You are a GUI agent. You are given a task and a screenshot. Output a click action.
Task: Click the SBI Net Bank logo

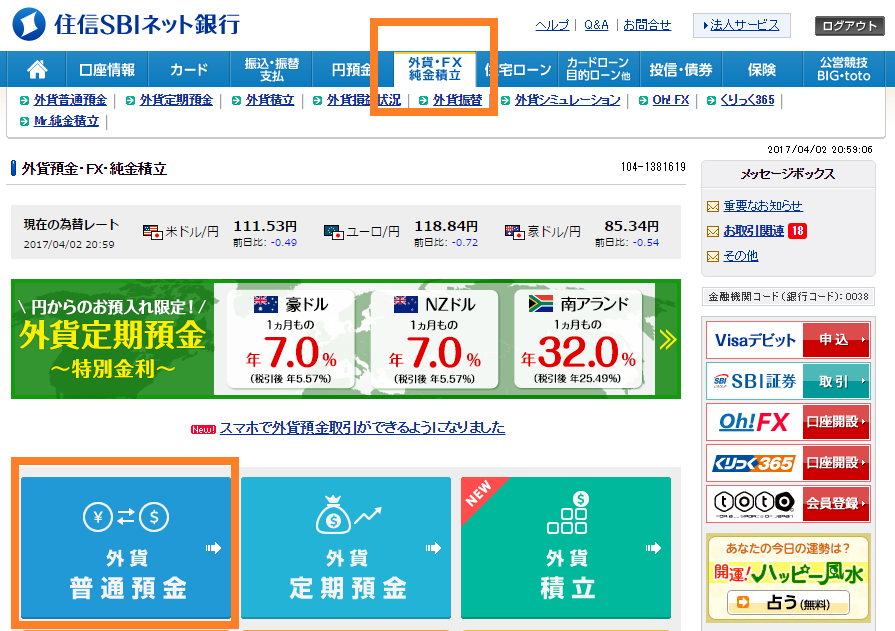coord(126,24)
